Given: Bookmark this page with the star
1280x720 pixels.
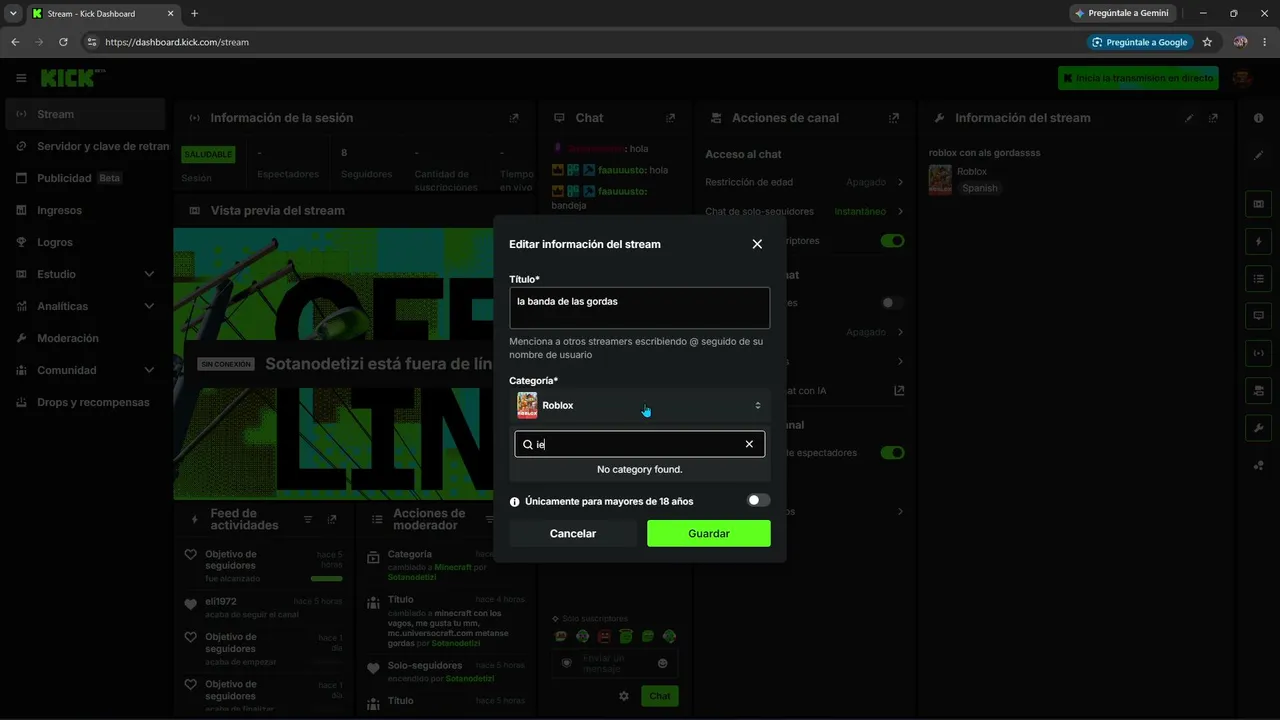Looking at the screenshot, I should 1207,42.
